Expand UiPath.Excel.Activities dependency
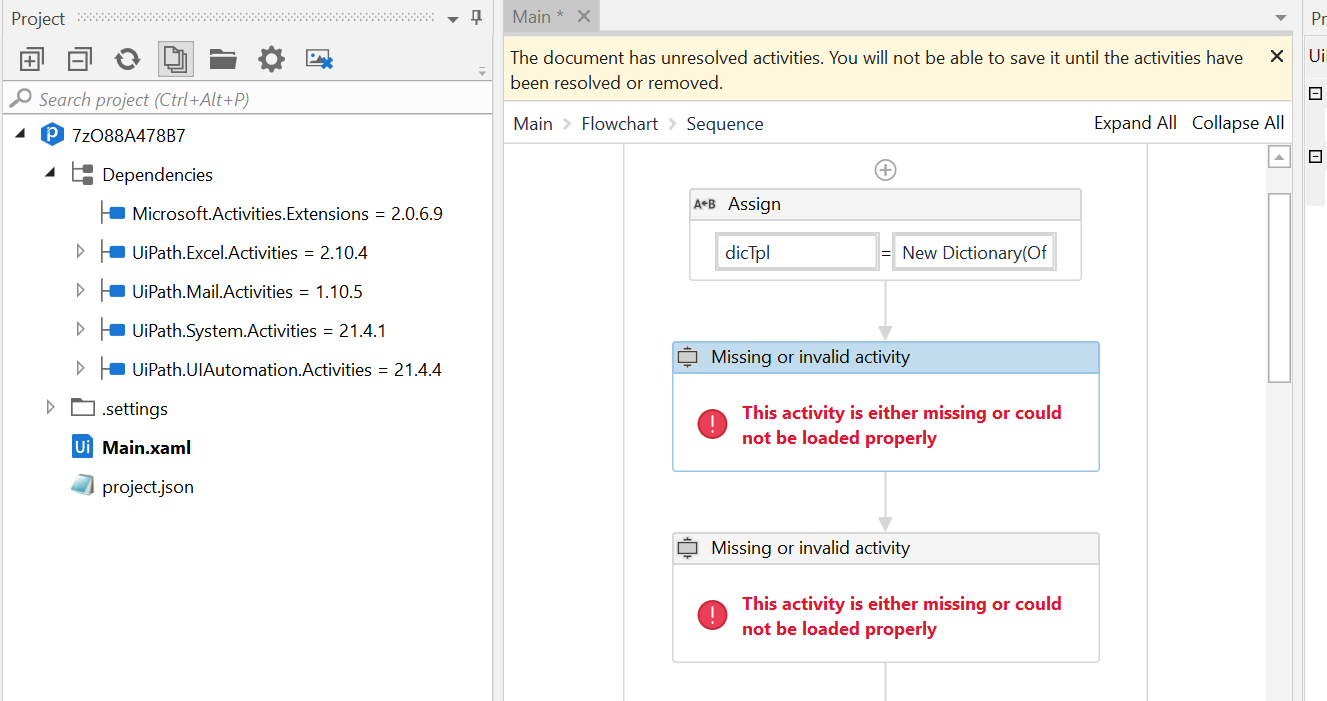Screen dimensions: 1327x701 (81, 252)
